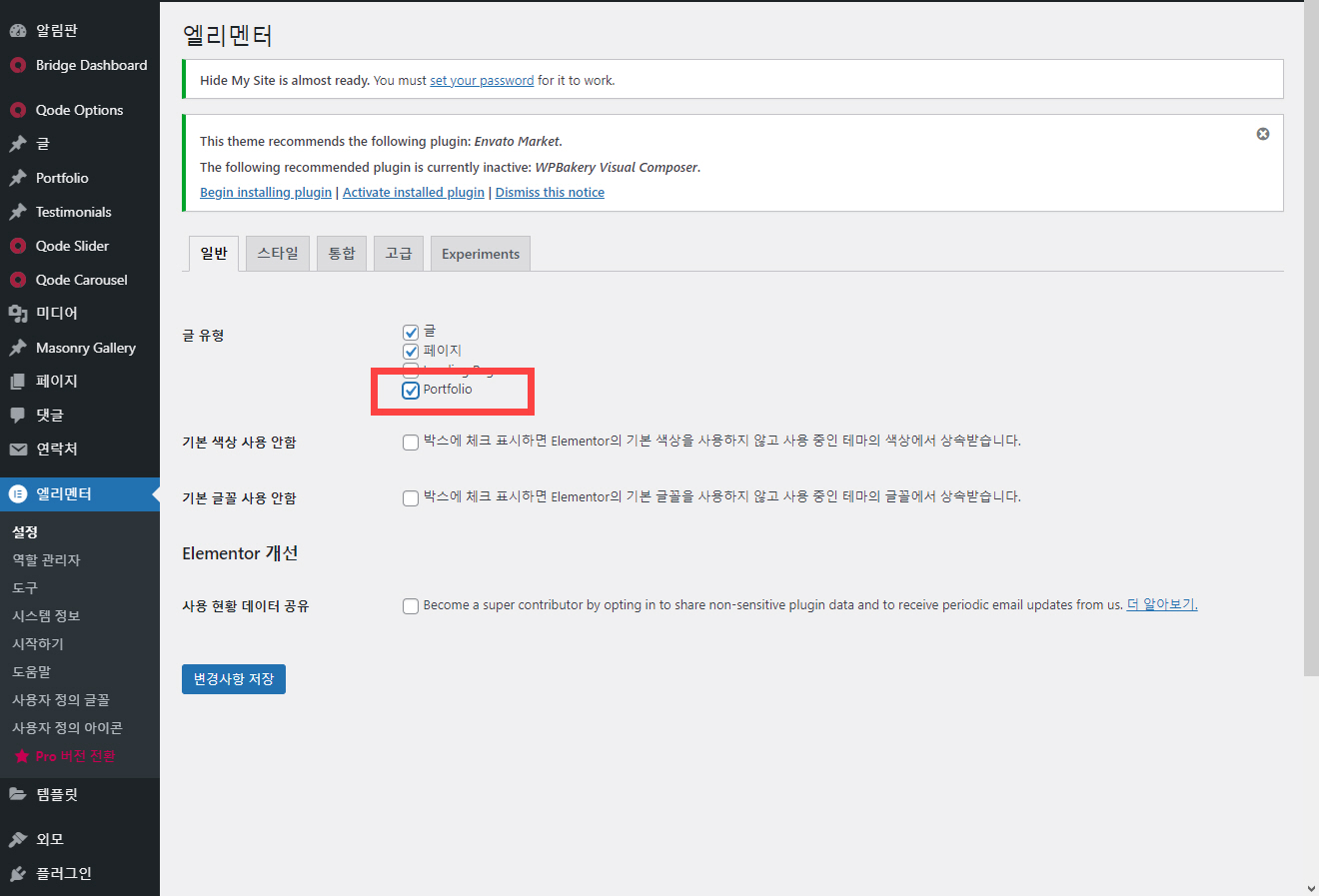This screenshot has width=1319, height=896.
Task: Click the Qode Options sidebar icon
Action: coord(18,110)
